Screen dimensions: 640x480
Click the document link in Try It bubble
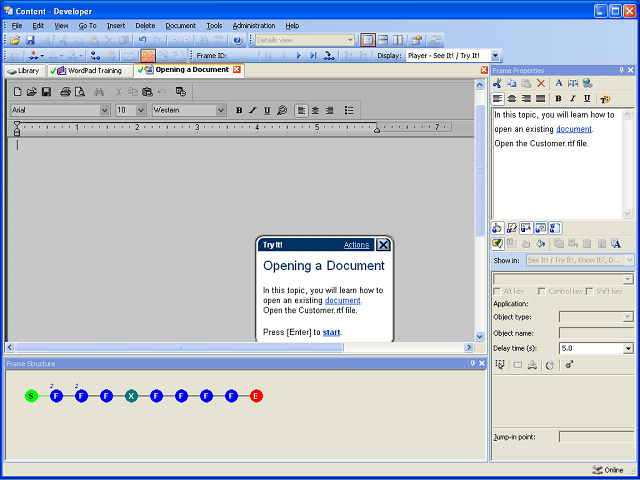(342, 300)
